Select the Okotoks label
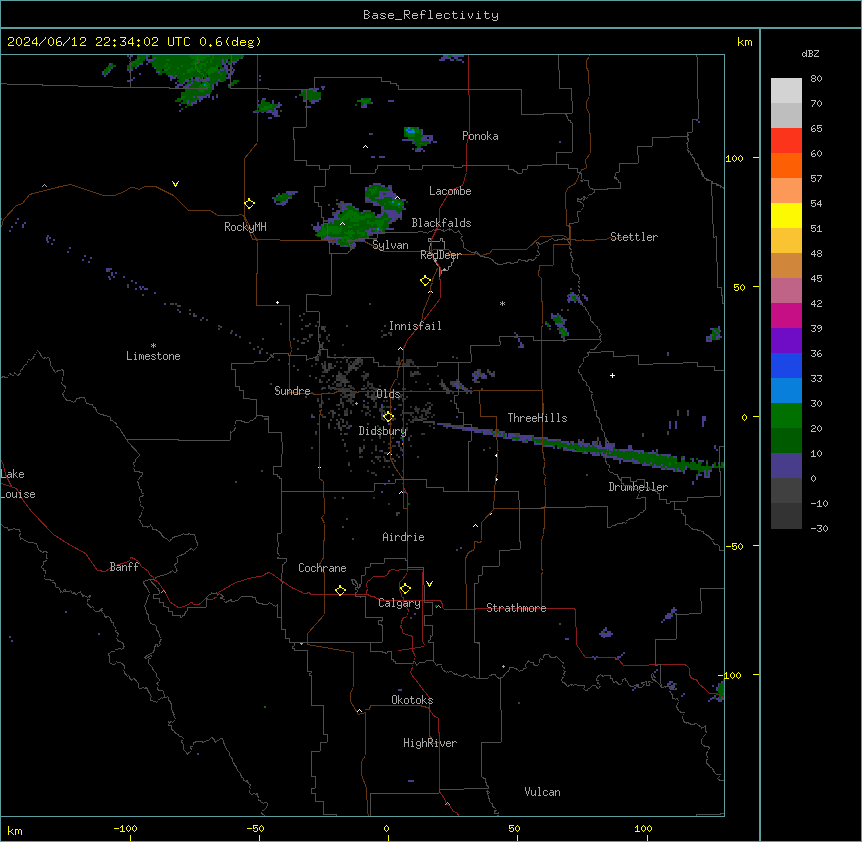Screen dimensions: 862x842 (412, 700)
